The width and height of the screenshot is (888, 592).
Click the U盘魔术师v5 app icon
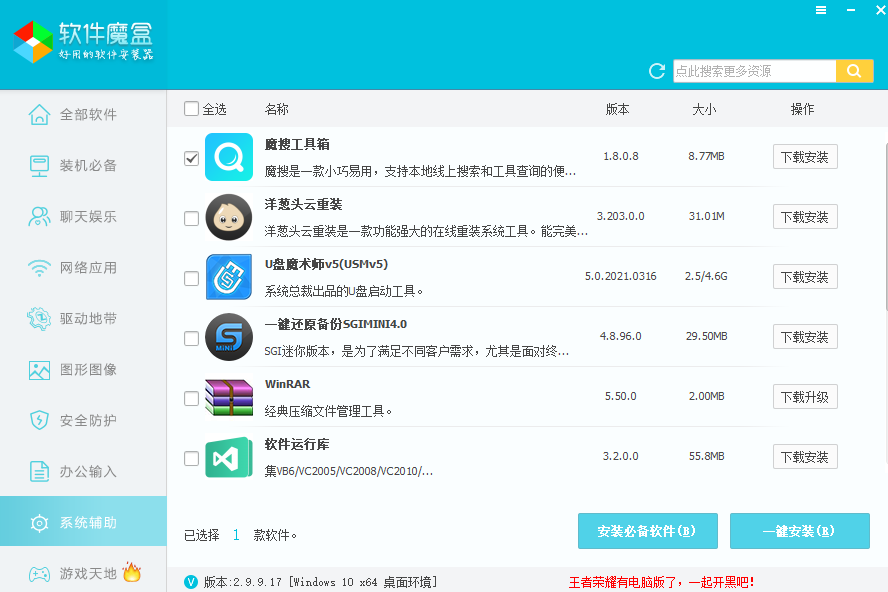pyautogui.click(x=229, y=277)
